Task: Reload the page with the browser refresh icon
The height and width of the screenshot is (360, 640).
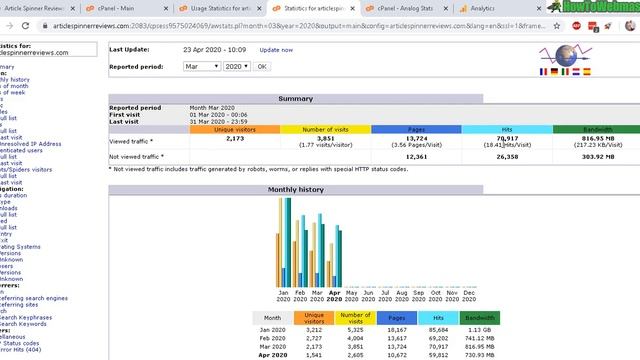Action: pyautogui.click(x=25, y=26)
